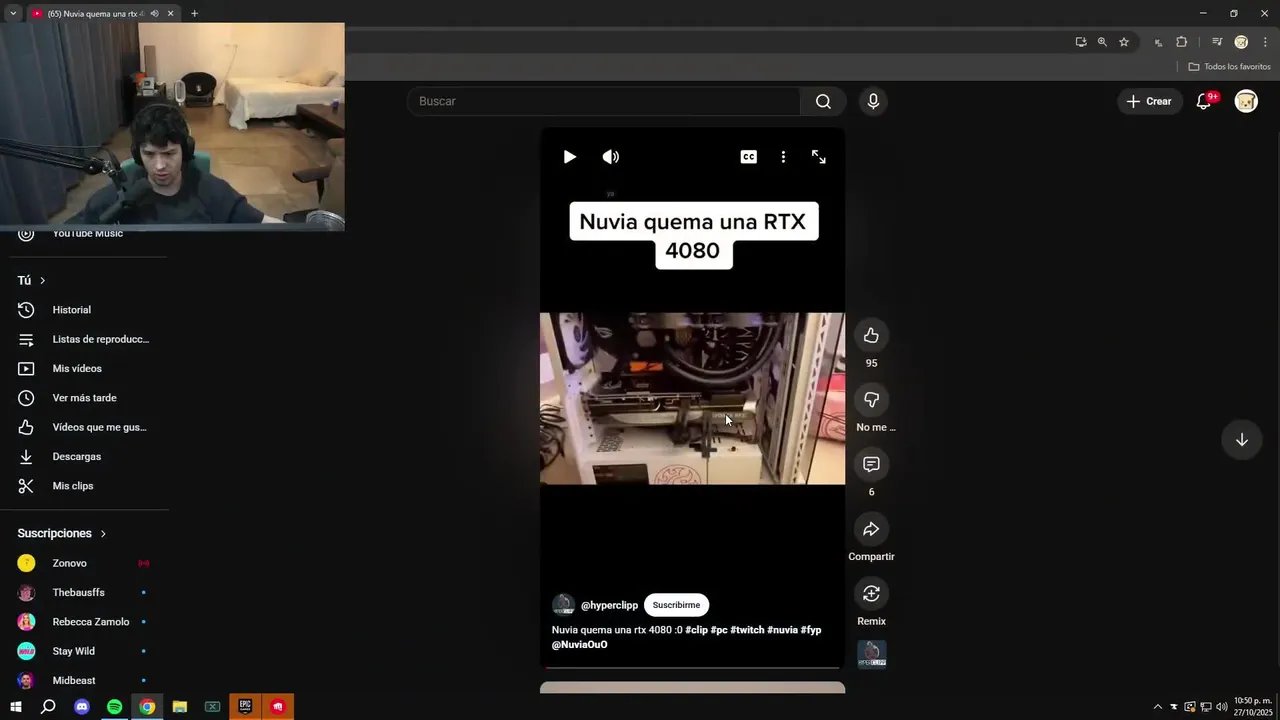Open Videos que me gustan

[x=85, y=427]
